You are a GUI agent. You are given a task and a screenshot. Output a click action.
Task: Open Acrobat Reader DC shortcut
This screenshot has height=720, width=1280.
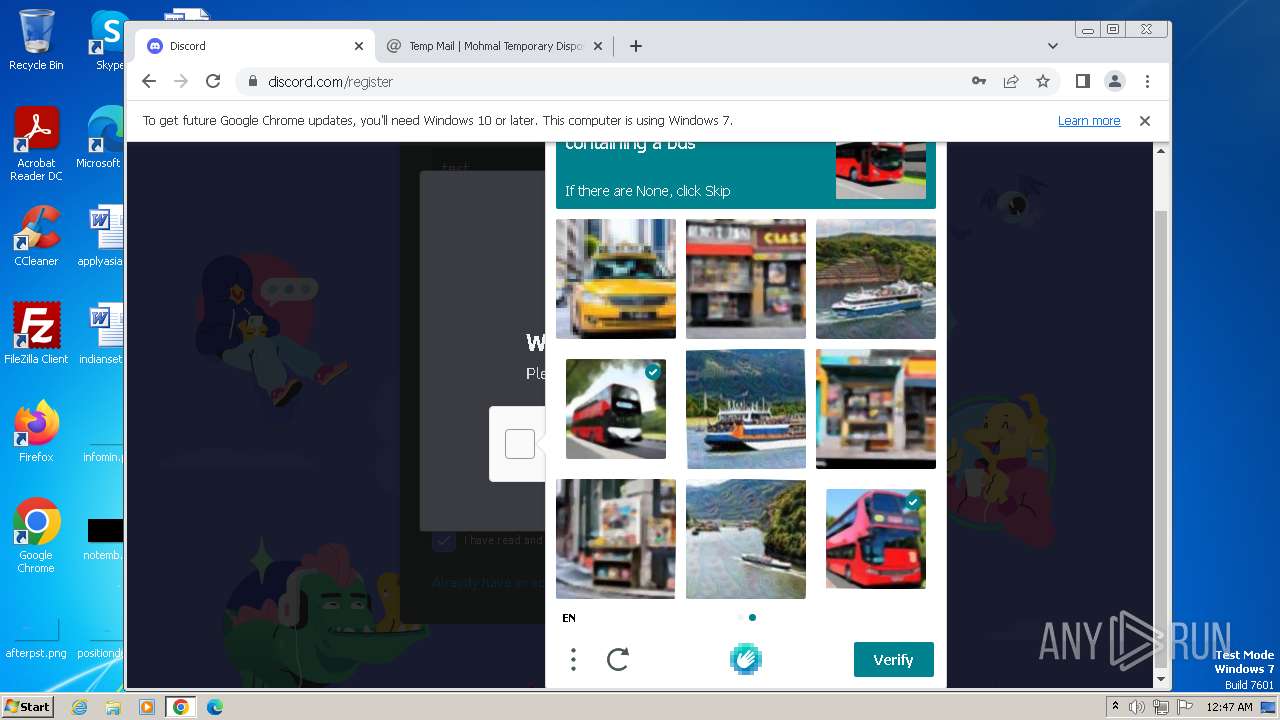(x=36, y=145)
